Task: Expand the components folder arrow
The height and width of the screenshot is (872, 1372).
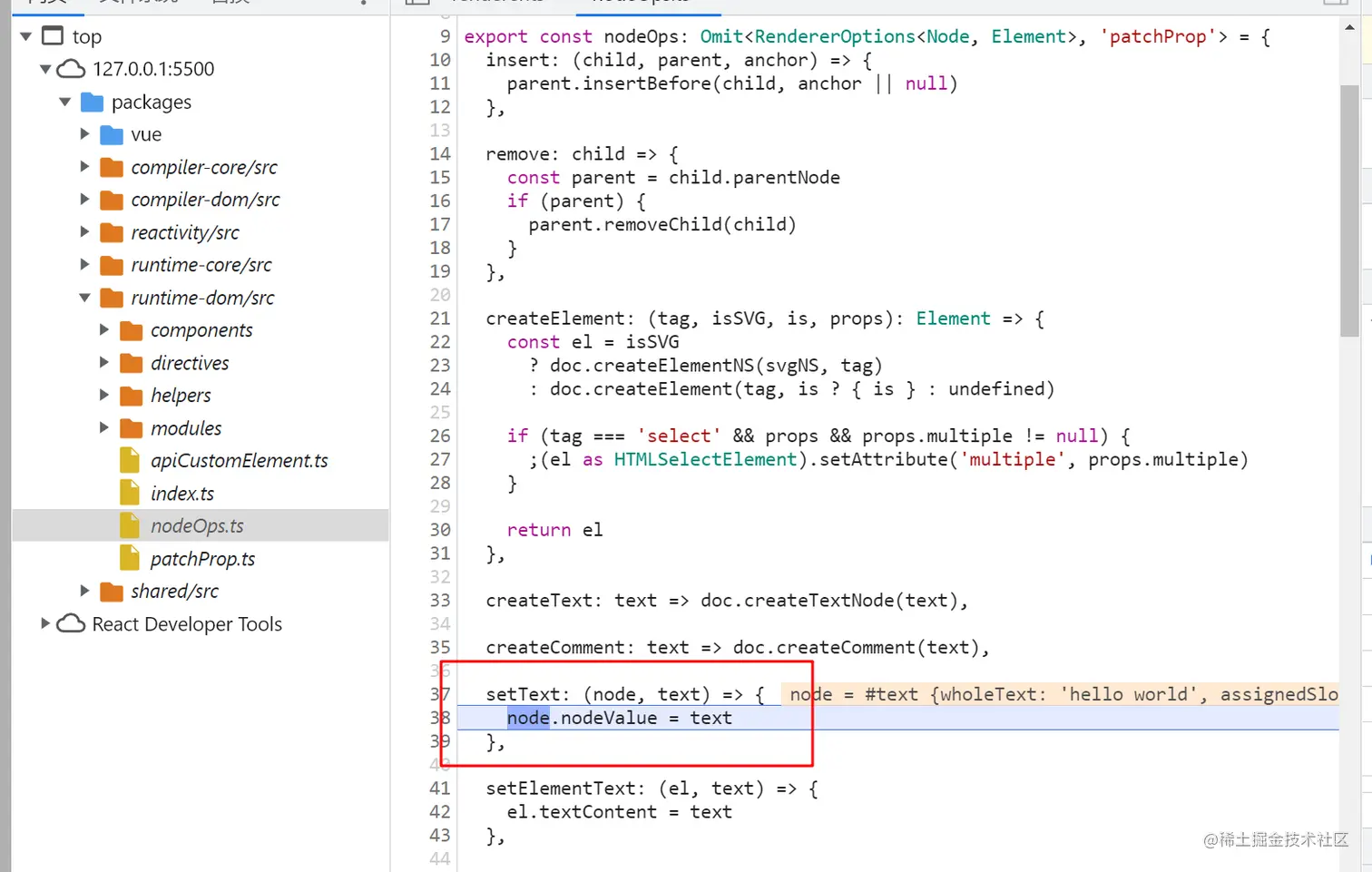Action: 104,330
